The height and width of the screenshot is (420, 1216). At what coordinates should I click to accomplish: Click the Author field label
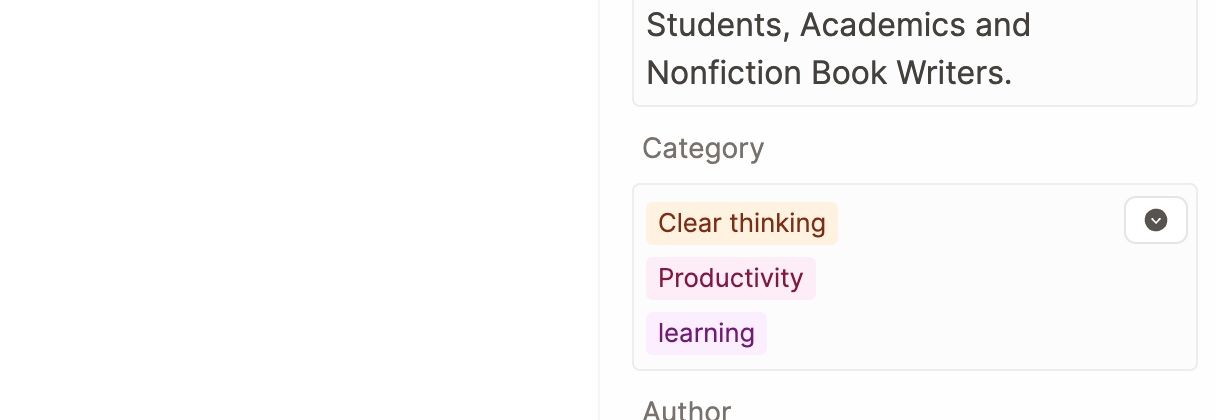[686, 410]
